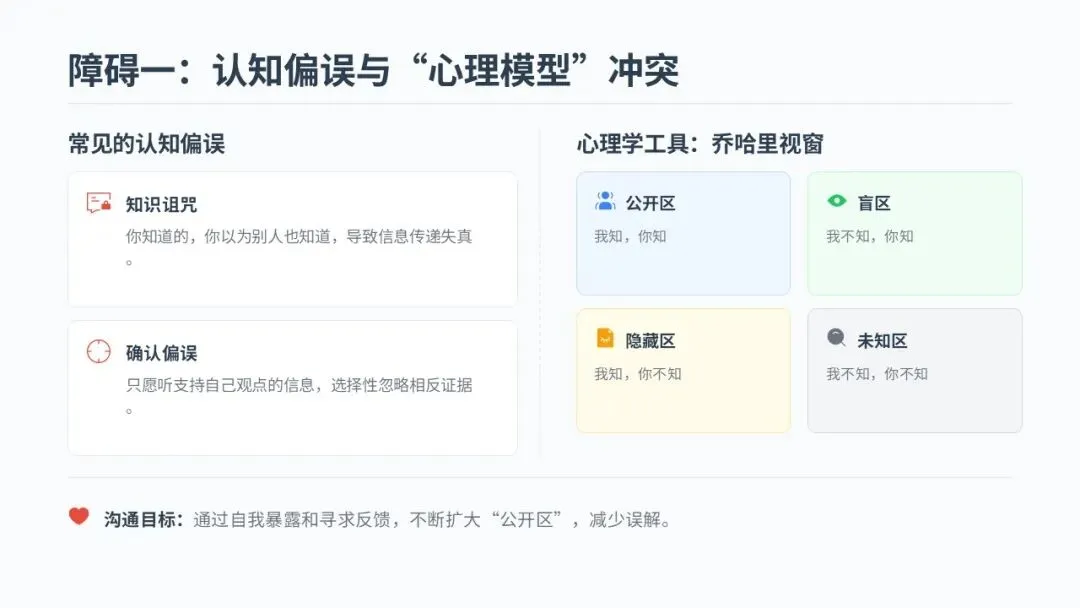This screenshot has width=1080, height=608.
Task: Click the 我不知，你知 text in green card
Action: (869, 237)
